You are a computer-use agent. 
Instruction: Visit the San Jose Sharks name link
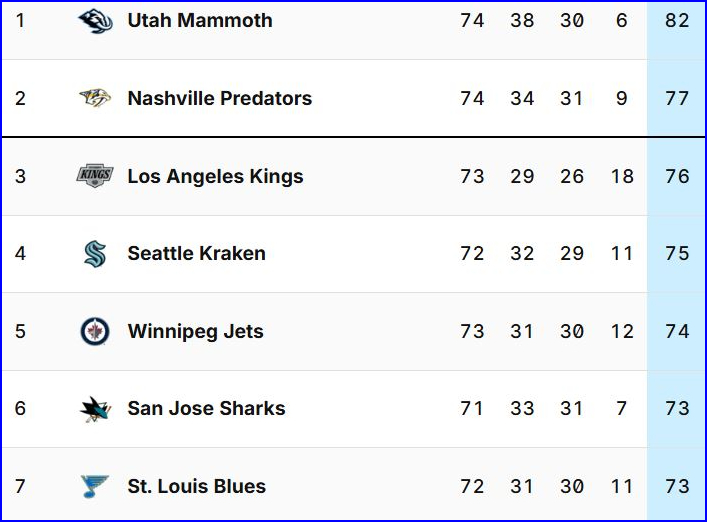point(207,409)
